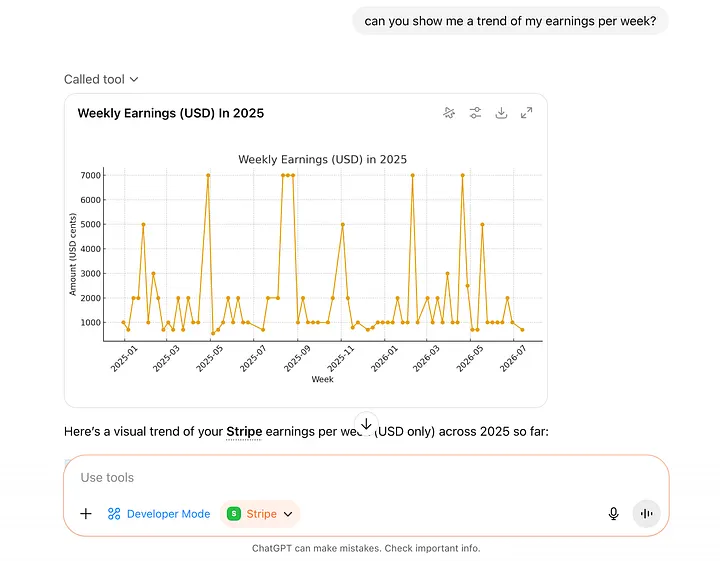Download the Weekly Earnings chart

[x=501, y=113]
